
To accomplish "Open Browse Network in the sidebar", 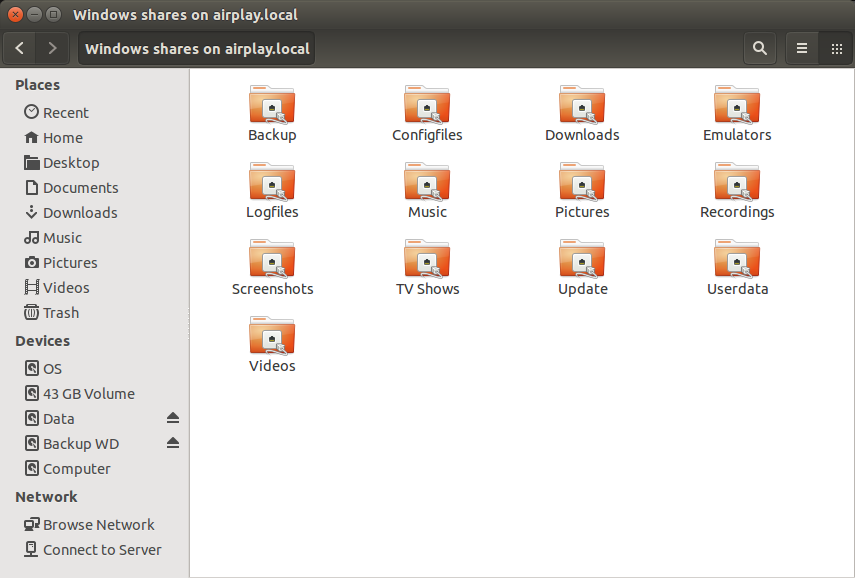I will 98,524.
